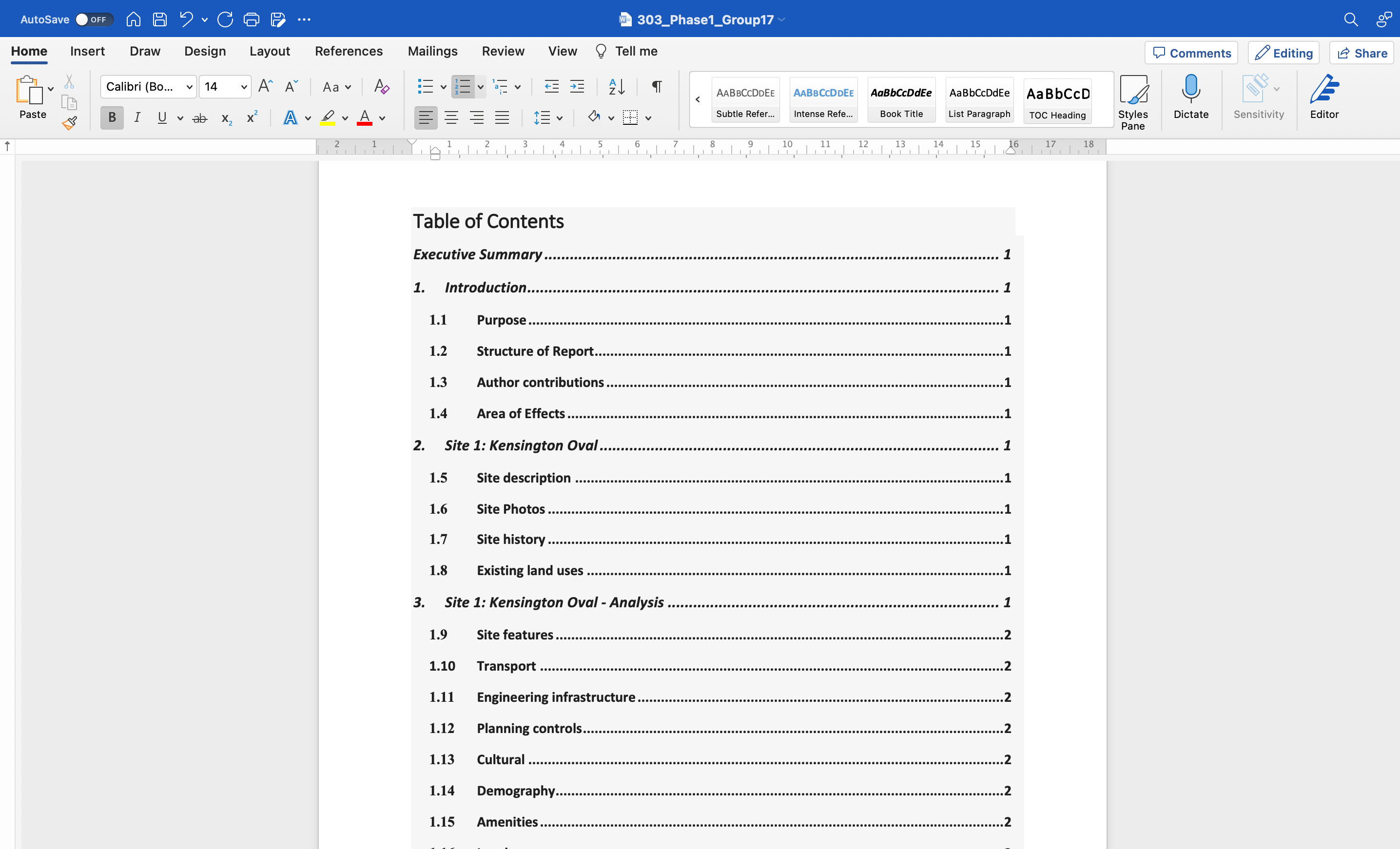Click the Share button
The height and width of the screenshot is (849, 1400).
1362,53
